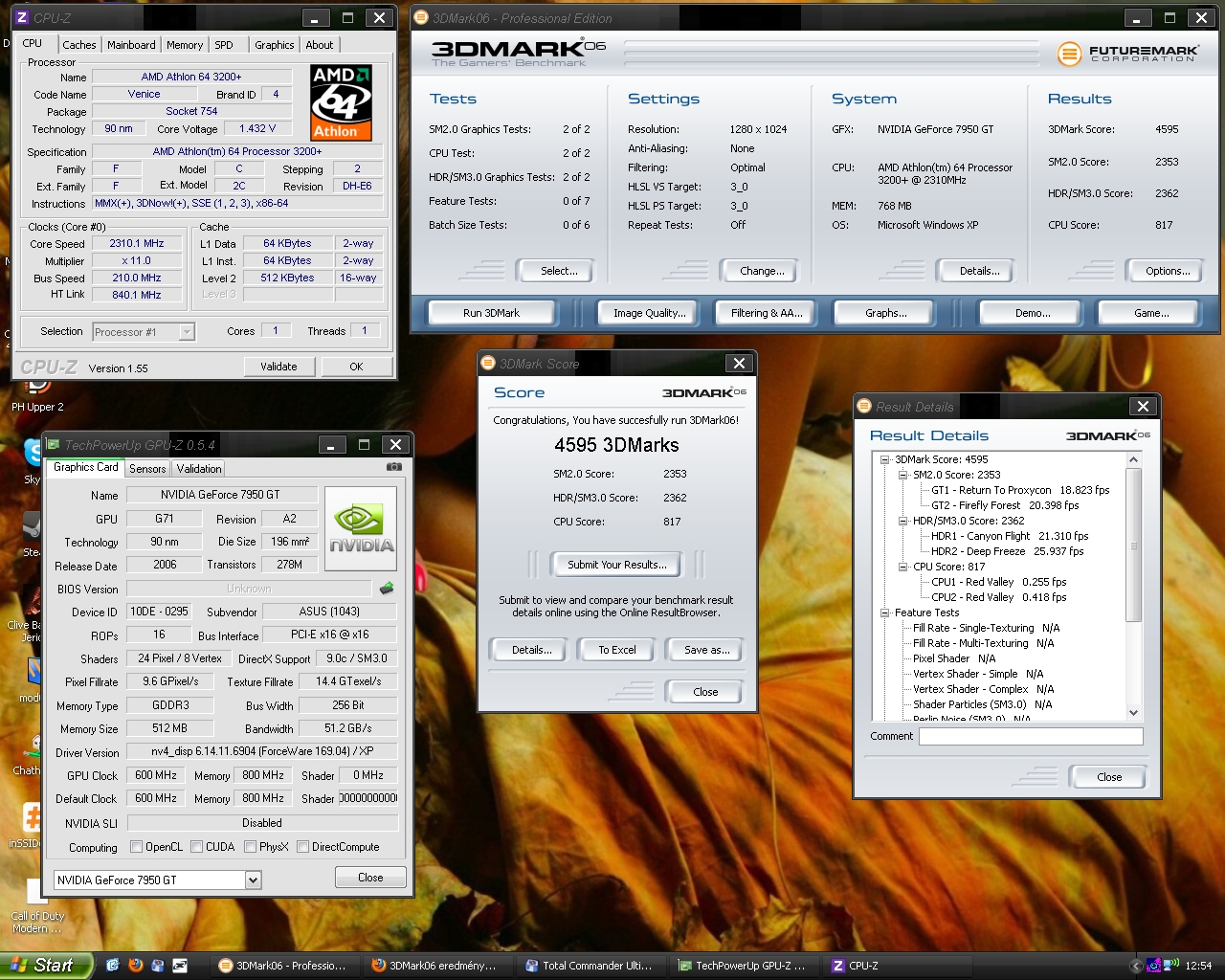Click the BIOS save chip icon in GPU-Z
The image size is (1225, 980).
click(x=387, y=589)
